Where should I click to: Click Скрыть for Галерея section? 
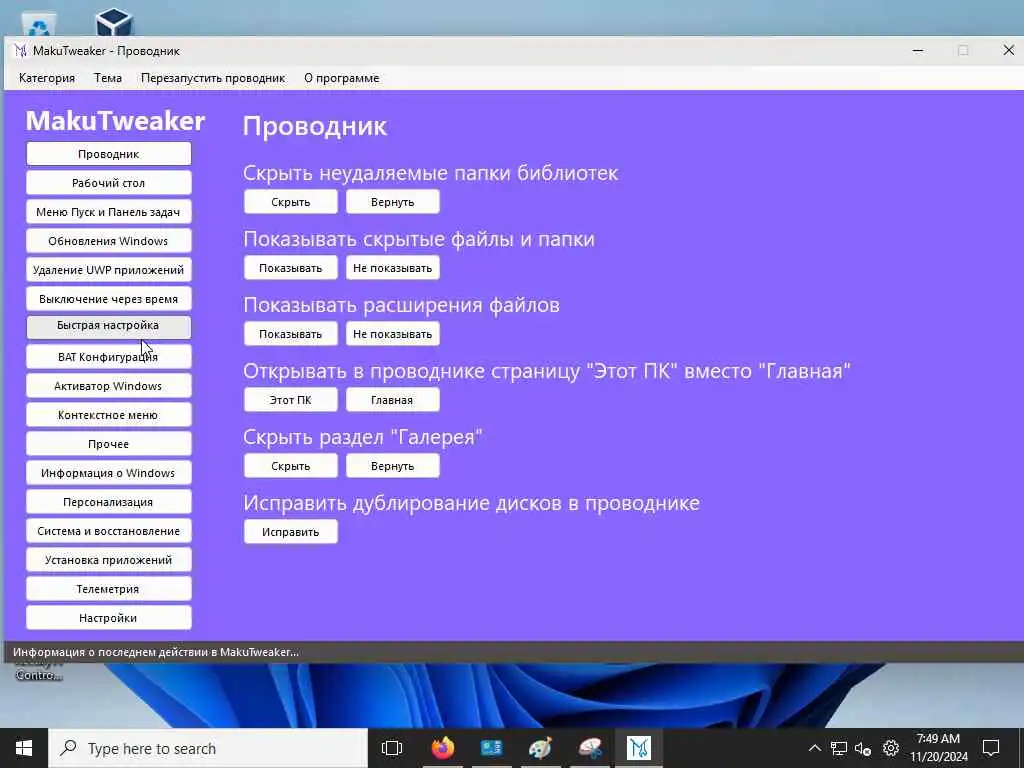(x=291, y=466)
